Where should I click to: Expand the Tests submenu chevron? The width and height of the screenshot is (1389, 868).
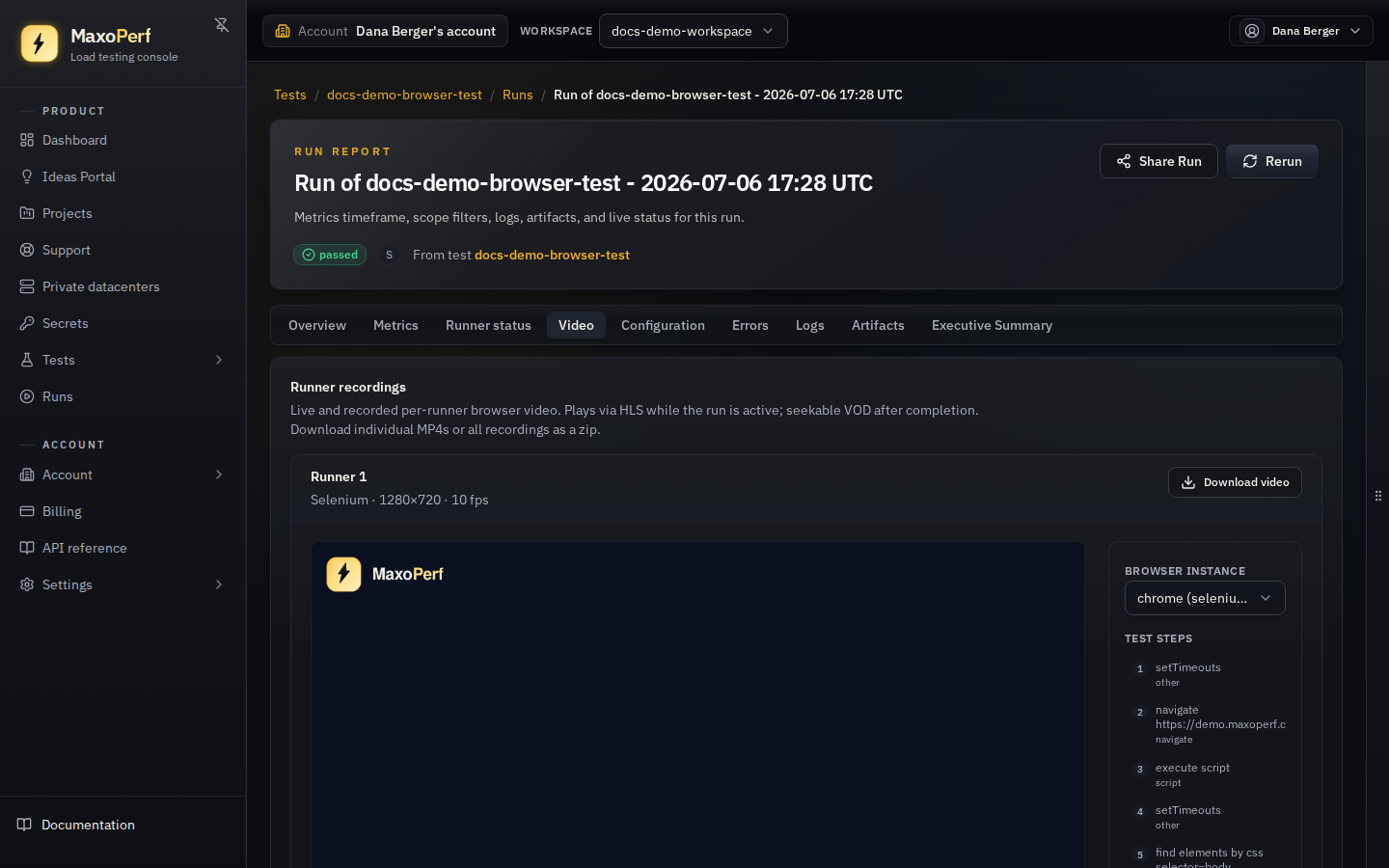coord(219,360)
